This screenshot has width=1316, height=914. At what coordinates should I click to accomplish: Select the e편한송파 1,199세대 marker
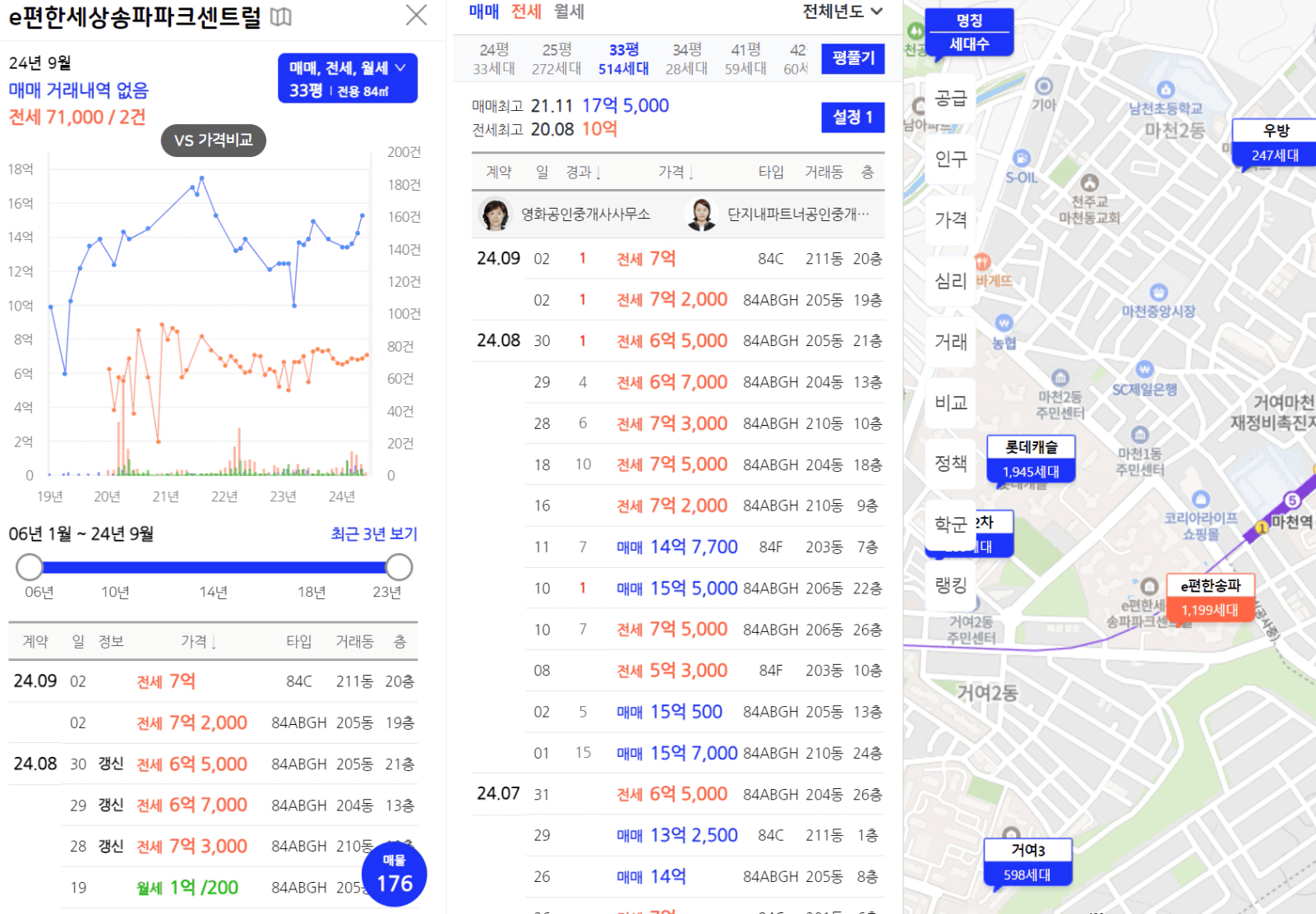(x=1210, y=598)
